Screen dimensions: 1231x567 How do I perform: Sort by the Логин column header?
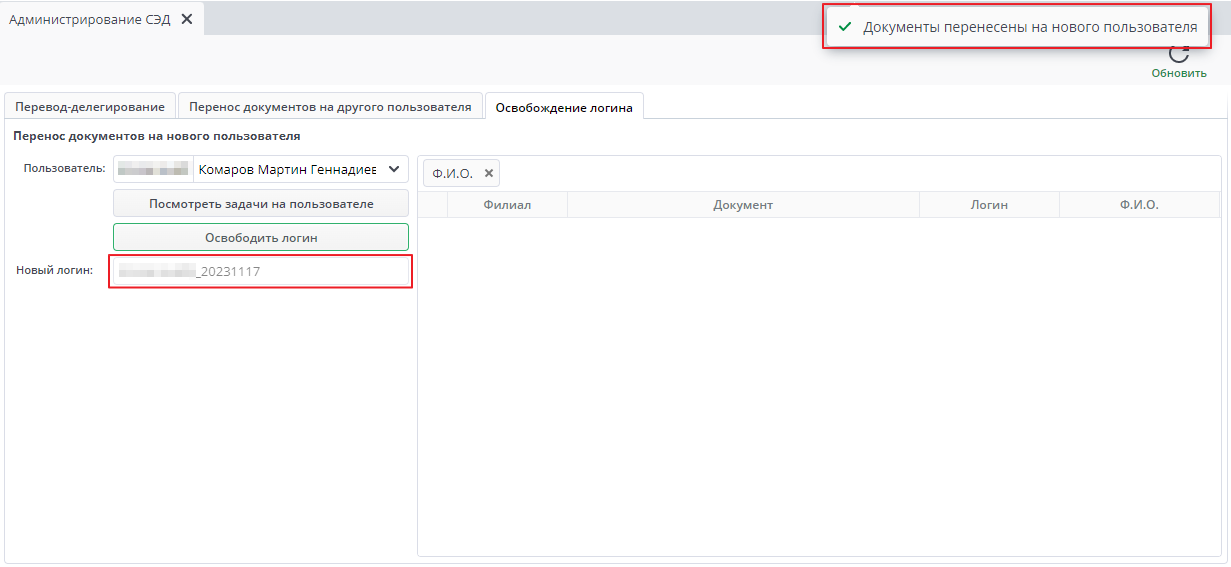(x=988, y=204)
